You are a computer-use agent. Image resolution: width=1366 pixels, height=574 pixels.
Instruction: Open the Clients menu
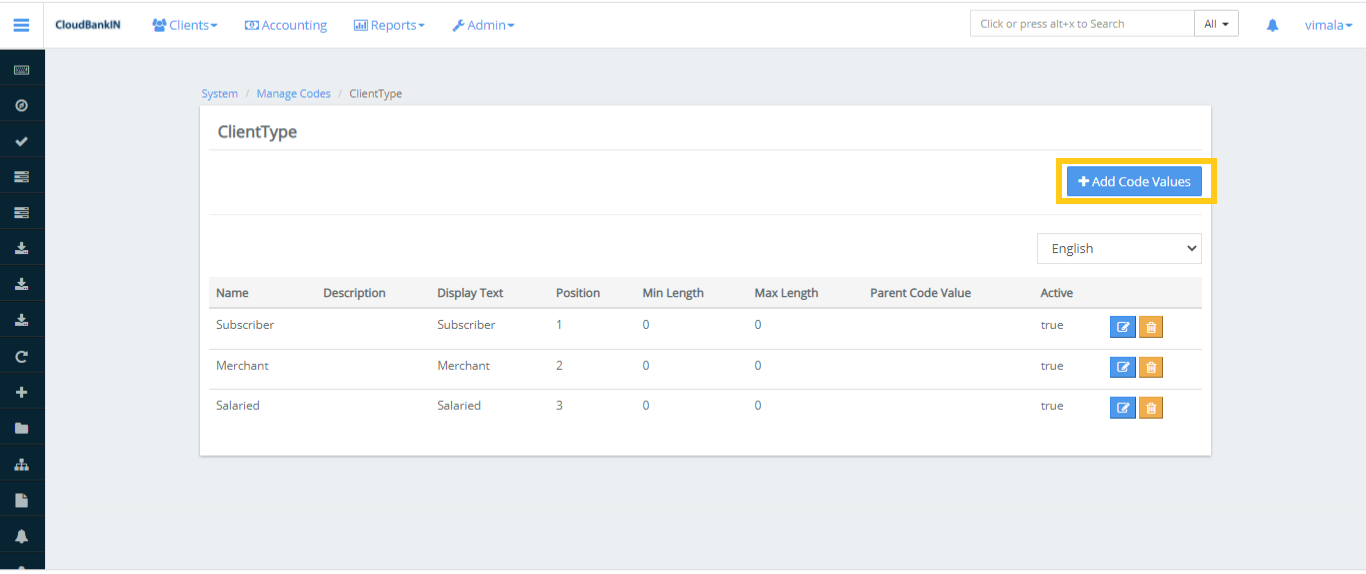[185, 25]
